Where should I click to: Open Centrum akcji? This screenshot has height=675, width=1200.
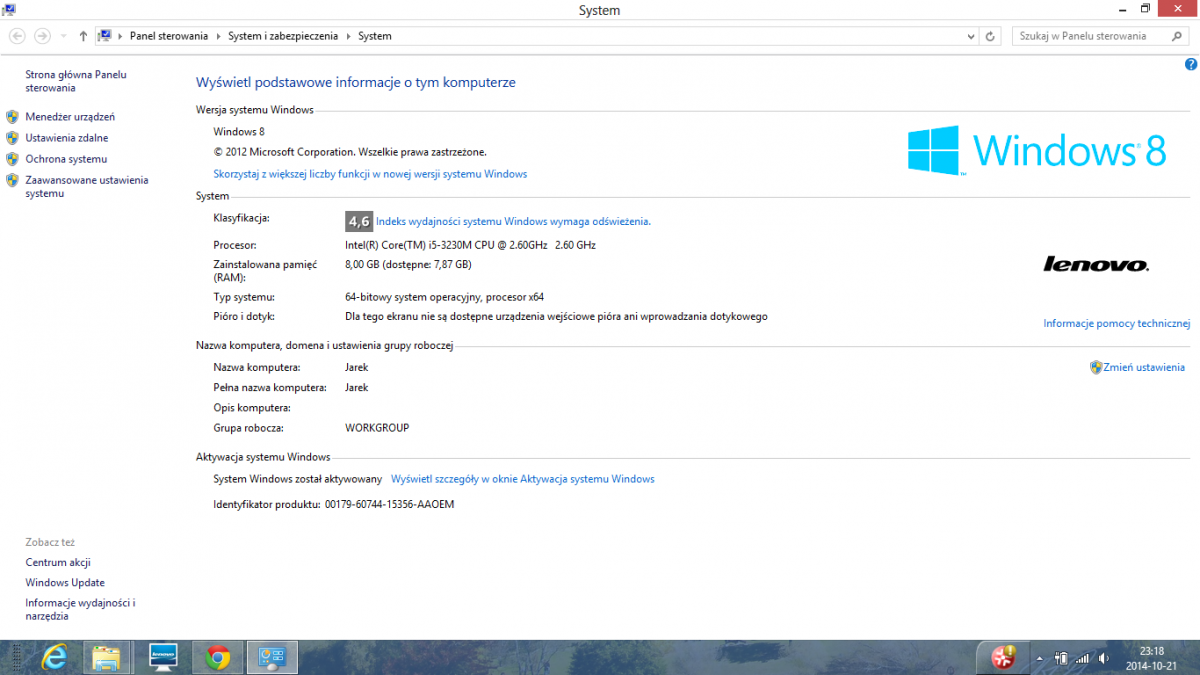[x=58, y=562]
